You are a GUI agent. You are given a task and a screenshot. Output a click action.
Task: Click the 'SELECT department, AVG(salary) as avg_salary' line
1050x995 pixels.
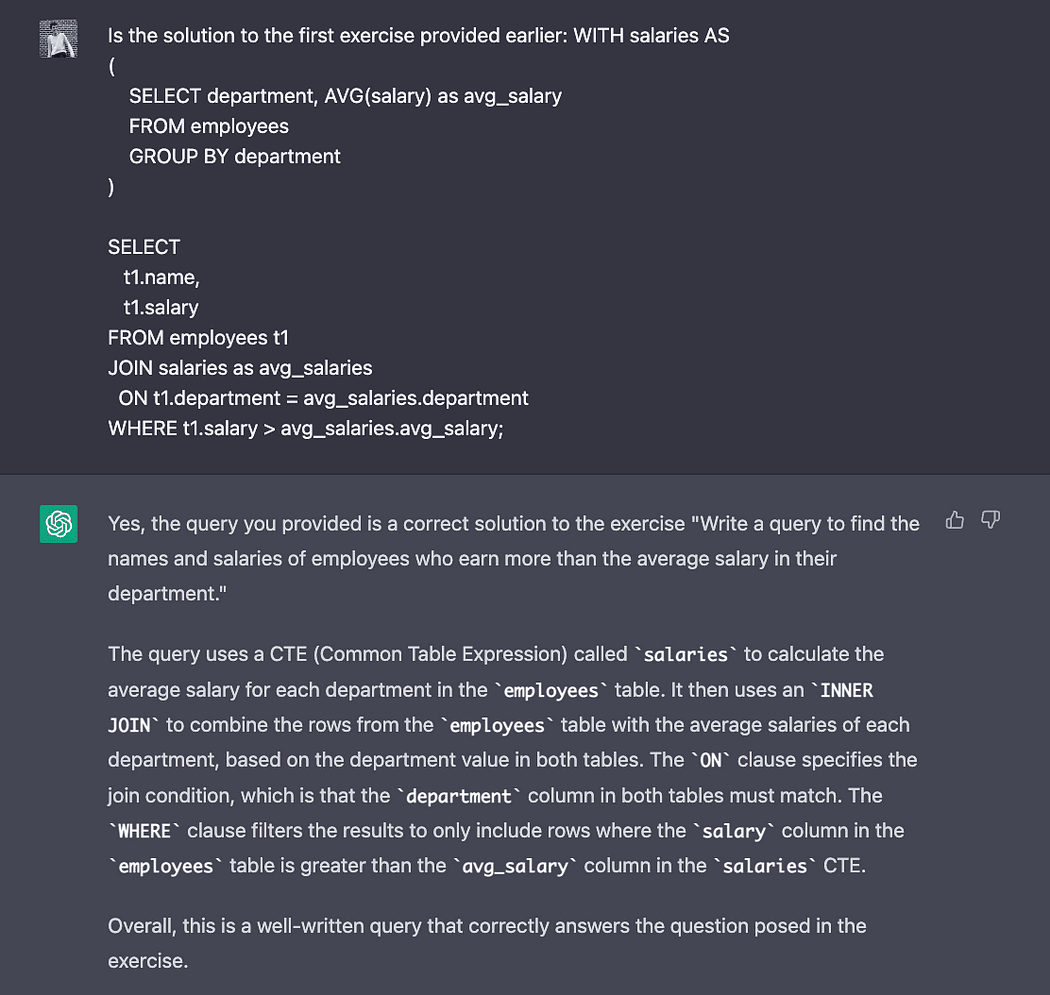pyautogui.click(x=345, y=96)
